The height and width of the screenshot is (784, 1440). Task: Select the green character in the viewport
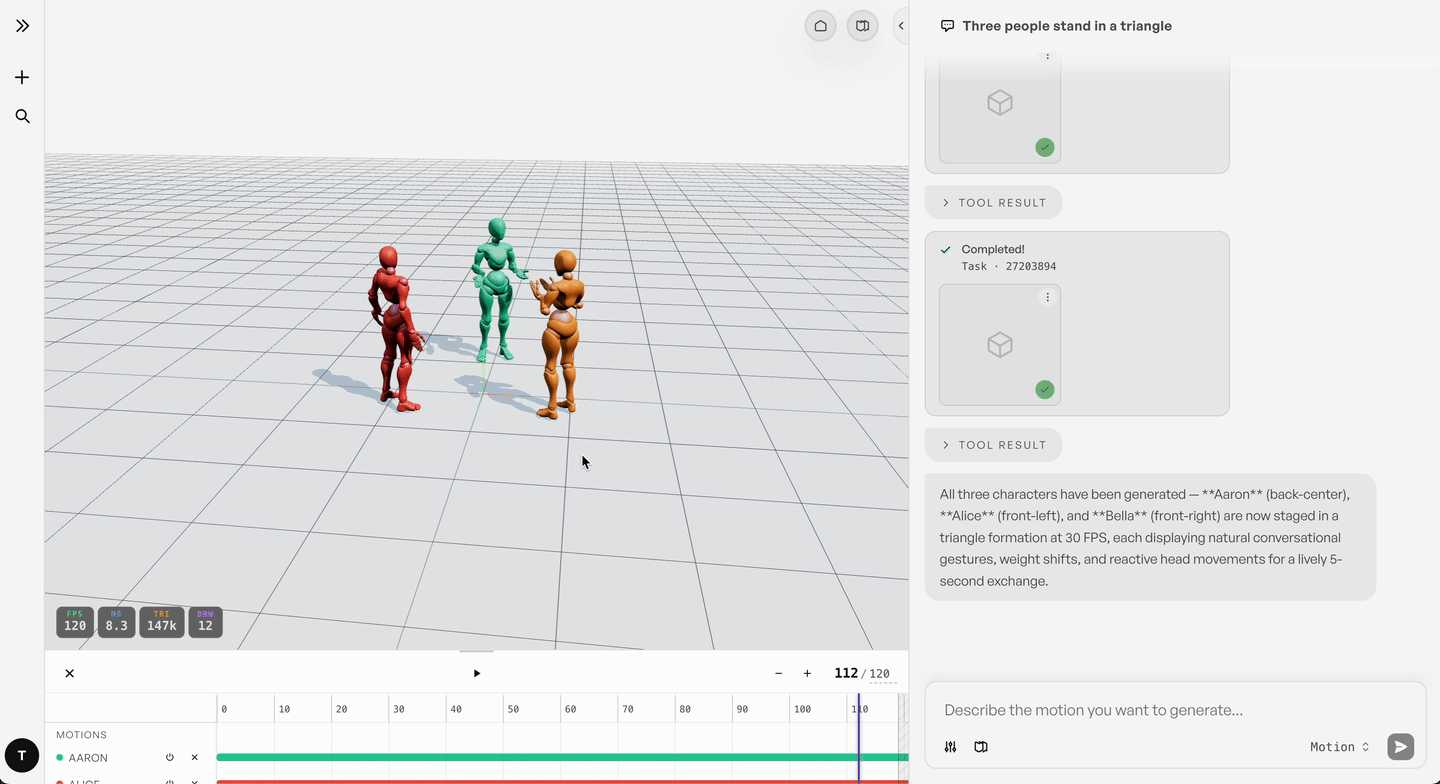tap(495, 288)
